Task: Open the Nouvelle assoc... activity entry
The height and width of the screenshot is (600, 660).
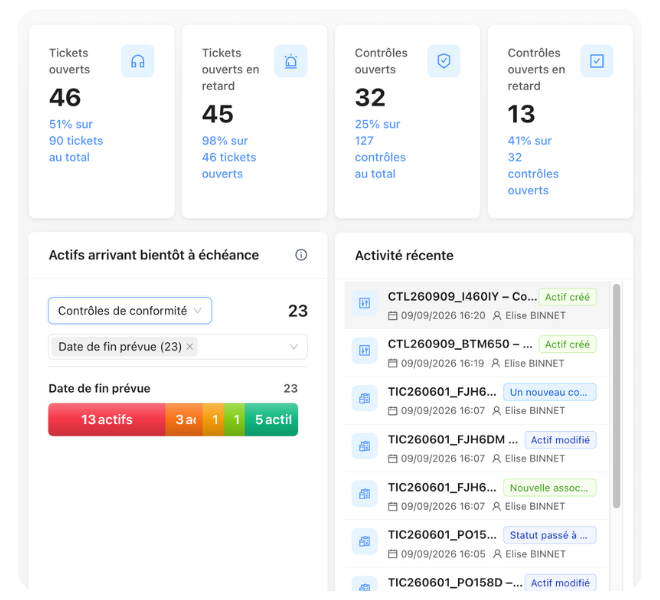Action: [x=476, y=496]
